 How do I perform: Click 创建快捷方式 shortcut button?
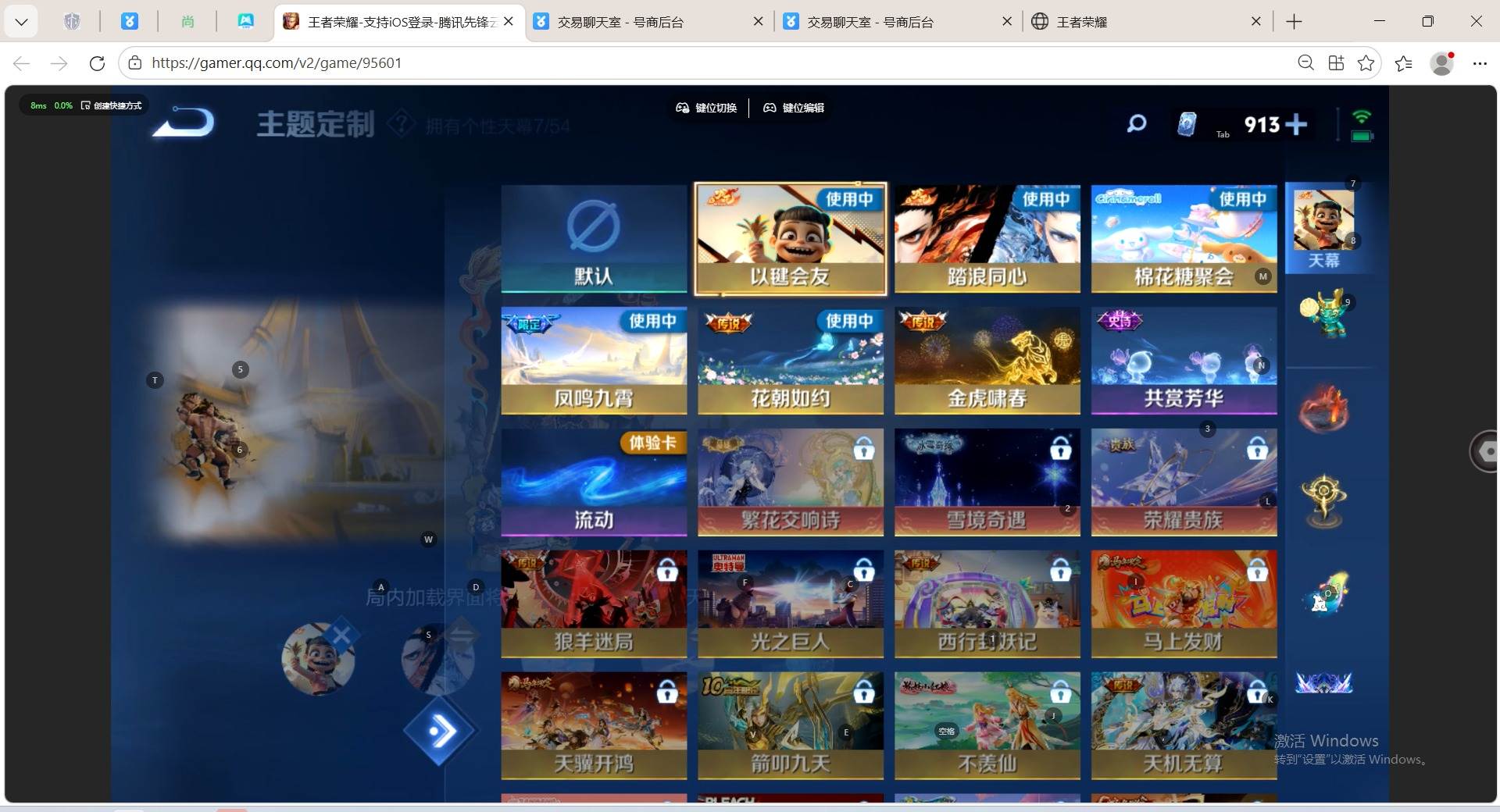click(112, 105)
